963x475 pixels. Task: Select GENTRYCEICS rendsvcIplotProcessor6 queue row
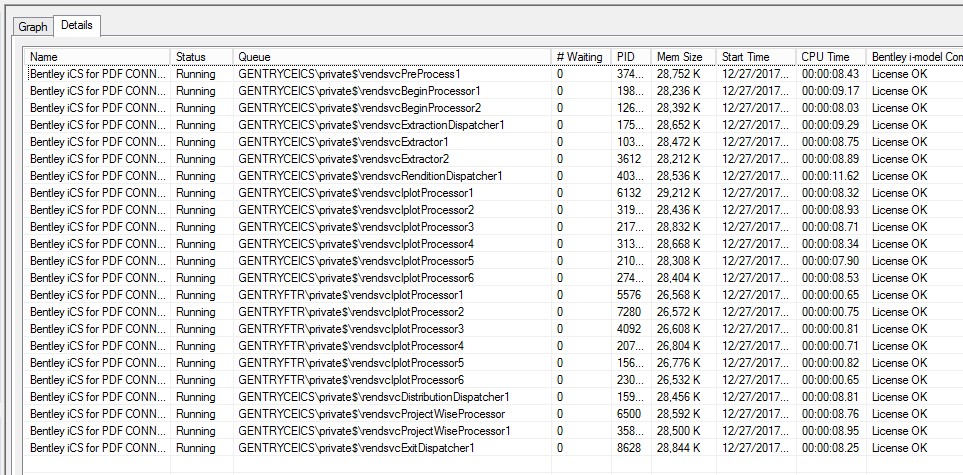click(x=494, y=278)
